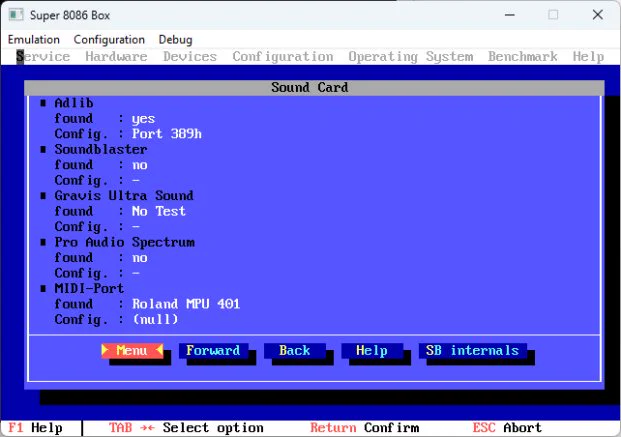Click the MIDI-Port heading

(89, 288)
